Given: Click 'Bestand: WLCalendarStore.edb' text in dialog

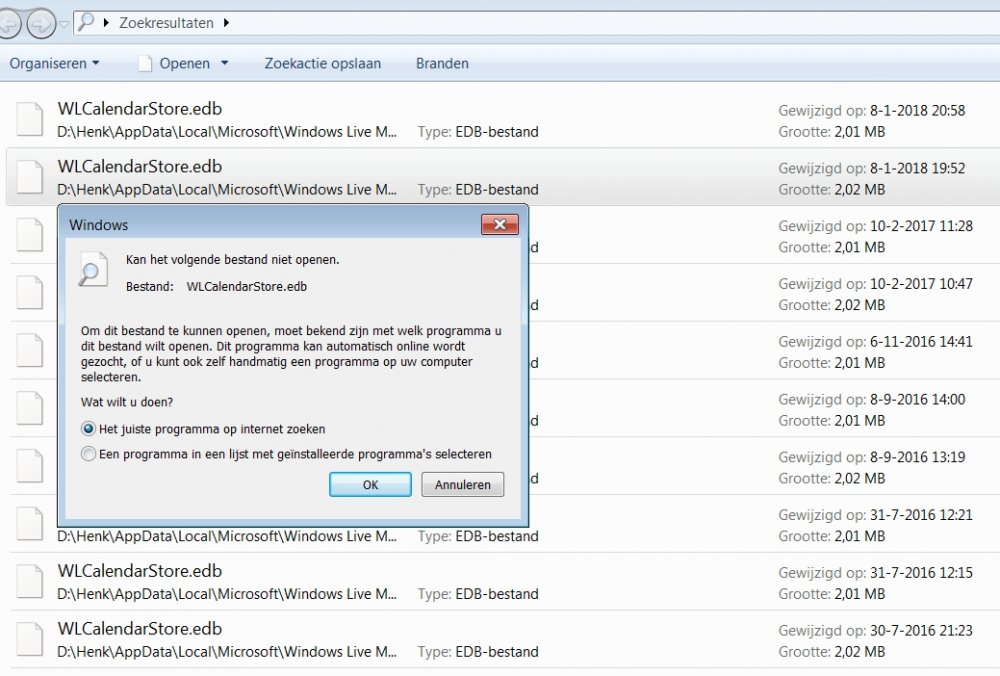Looking at the screenshot, I should 216,286.
